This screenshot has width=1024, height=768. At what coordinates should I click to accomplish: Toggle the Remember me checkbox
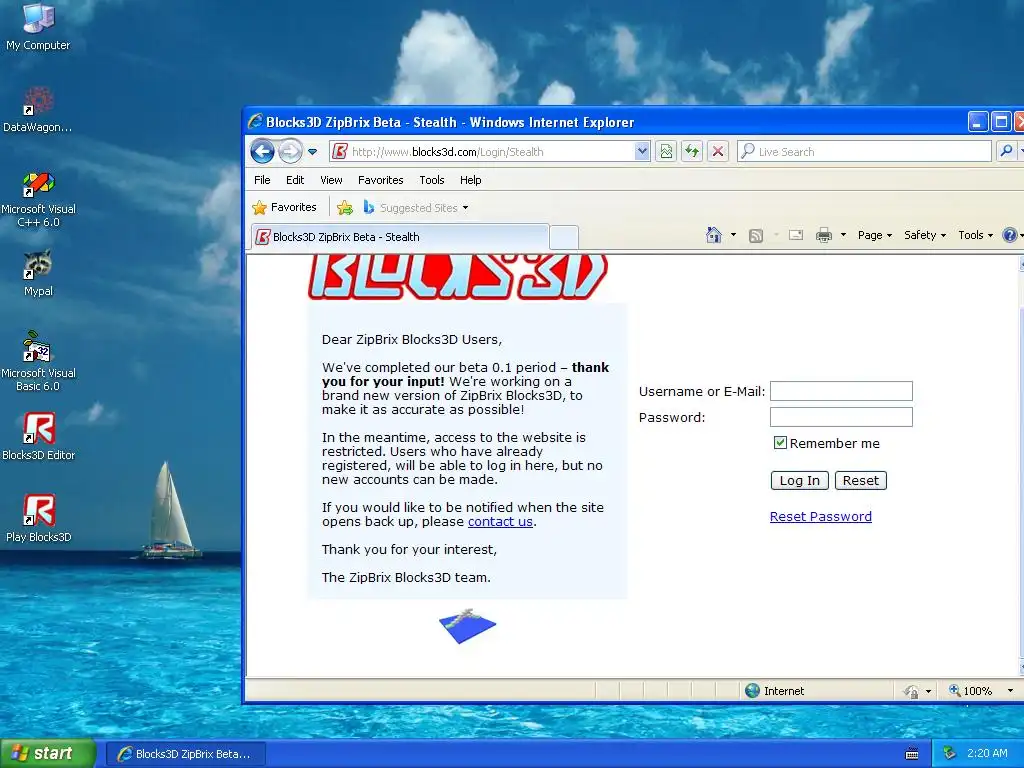780,443
